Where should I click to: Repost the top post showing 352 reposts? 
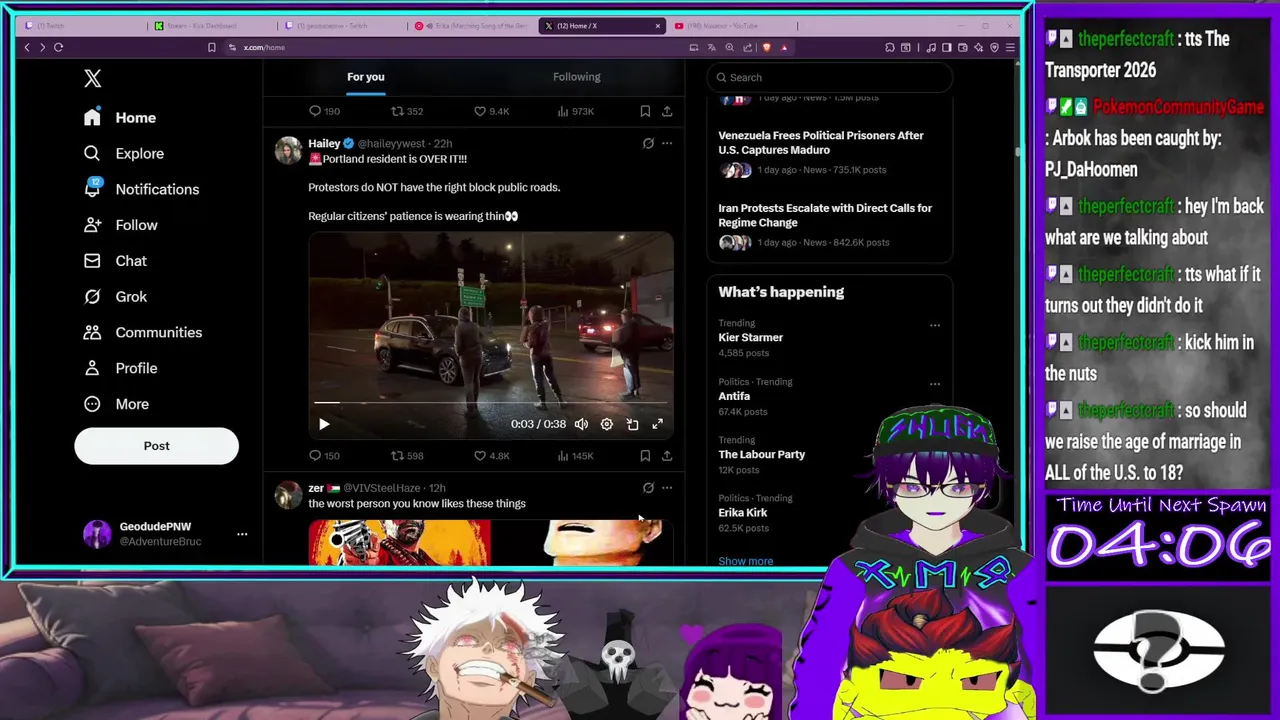coord(407,111)
